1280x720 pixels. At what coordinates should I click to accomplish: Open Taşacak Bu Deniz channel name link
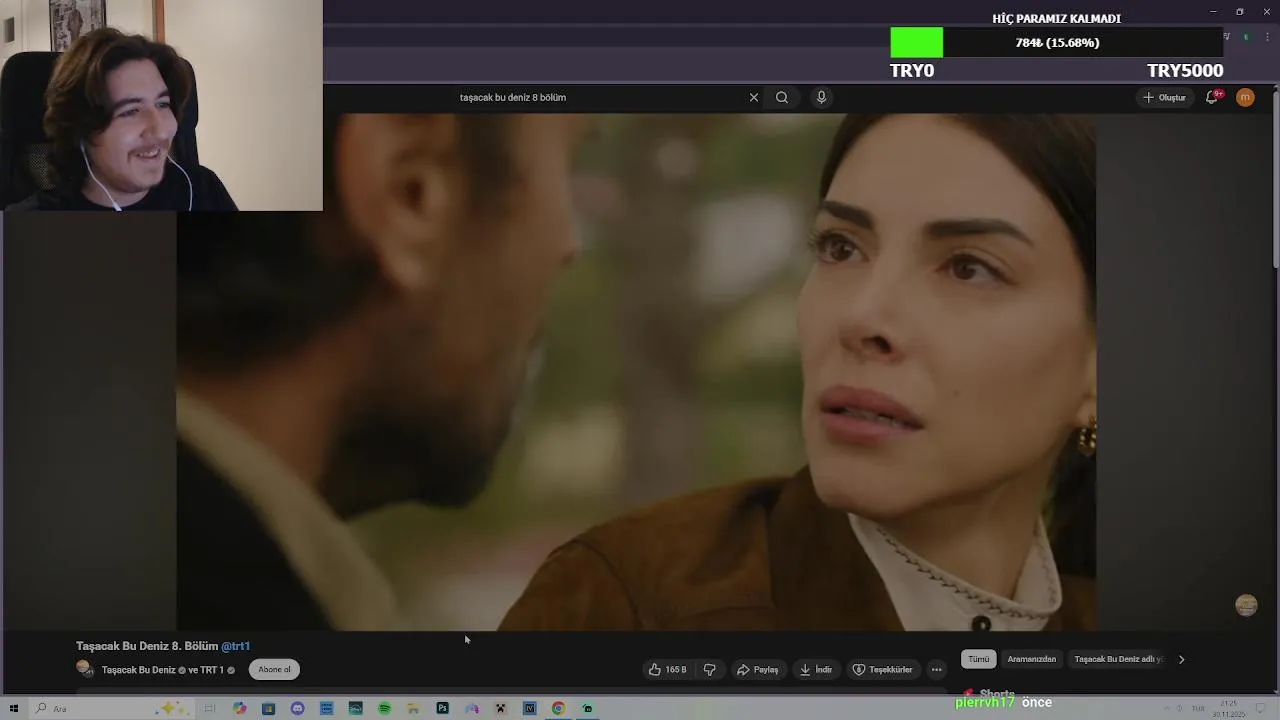[138, 670]
